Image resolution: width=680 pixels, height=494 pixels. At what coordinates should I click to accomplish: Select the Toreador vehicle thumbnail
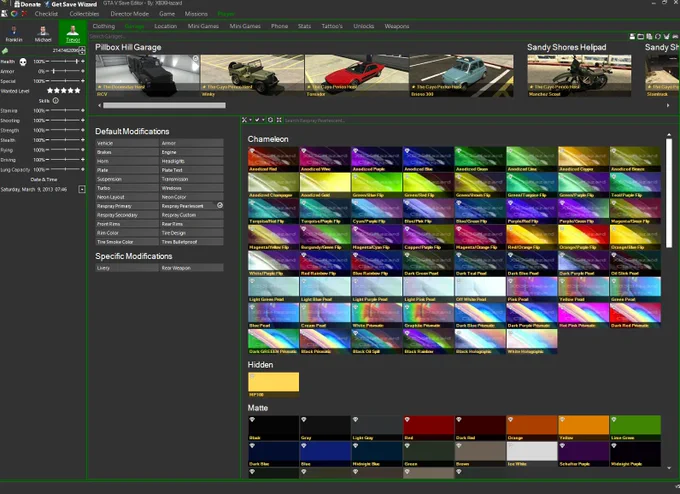(x=357, y=75)
